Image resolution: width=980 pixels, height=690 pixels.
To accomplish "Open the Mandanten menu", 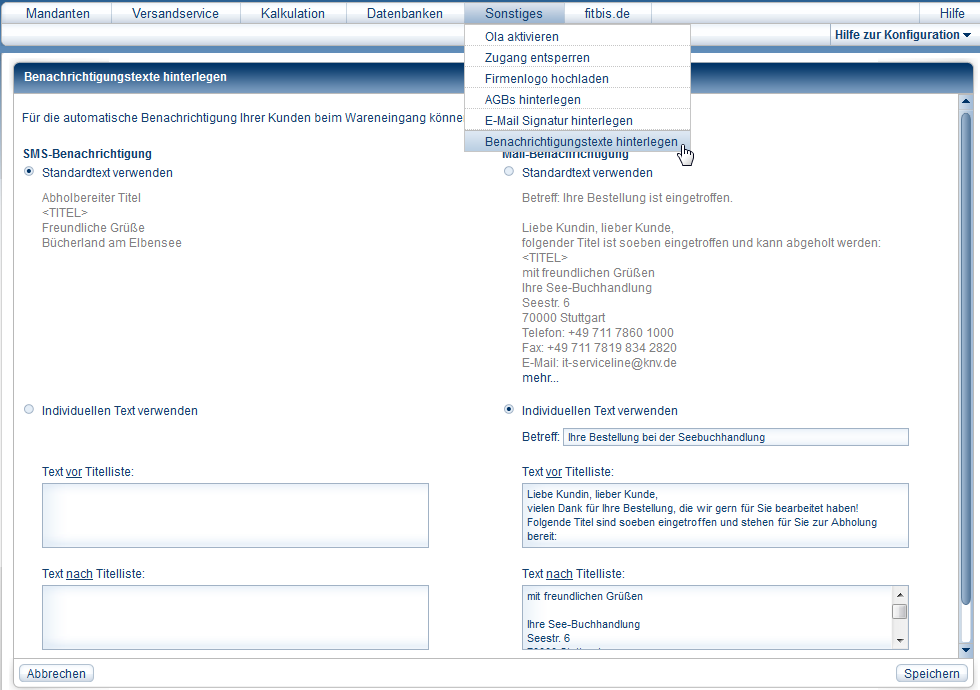I will [x=57, y=13].
